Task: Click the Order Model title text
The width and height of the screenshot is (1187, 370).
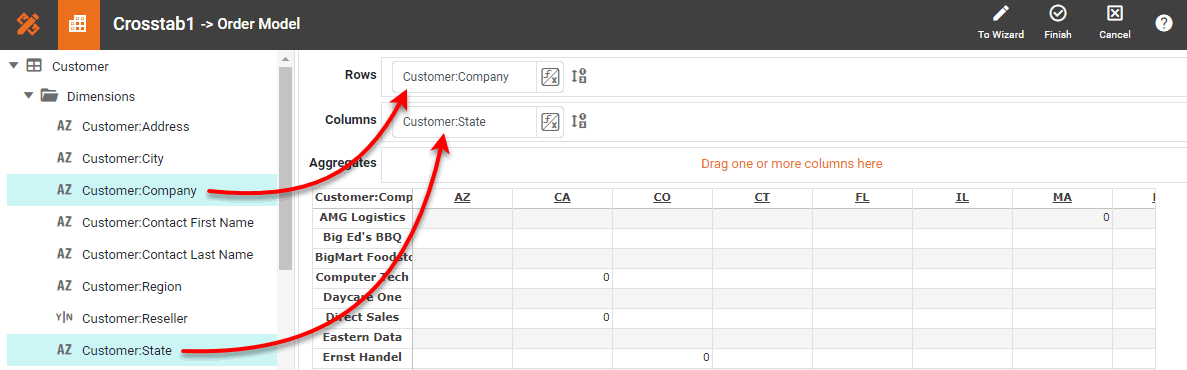Action: 259,24
